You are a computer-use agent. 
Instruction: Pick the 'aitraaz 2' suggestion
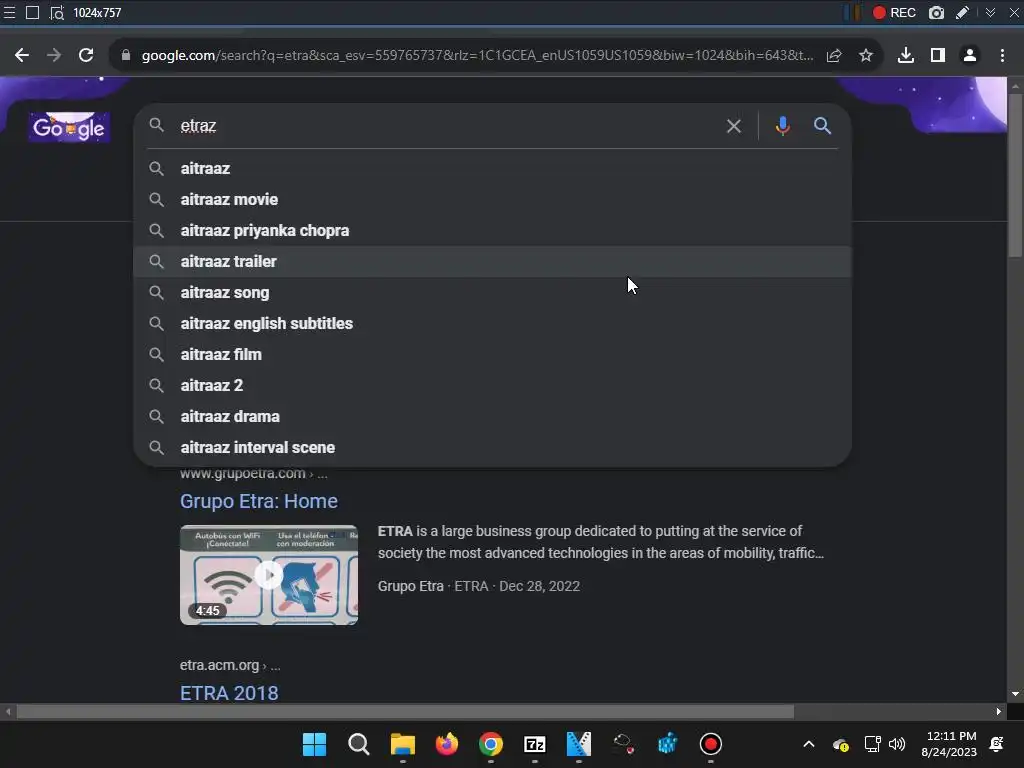492,385
